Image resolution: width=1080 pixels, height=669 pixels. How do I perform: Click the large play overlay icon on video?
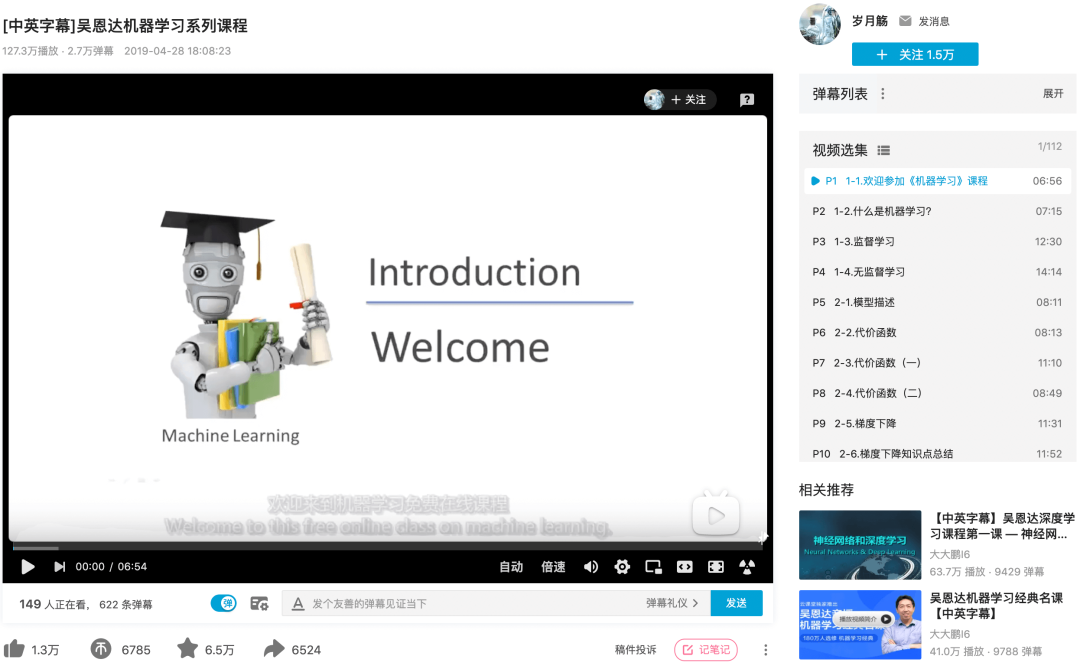(716, 514)
